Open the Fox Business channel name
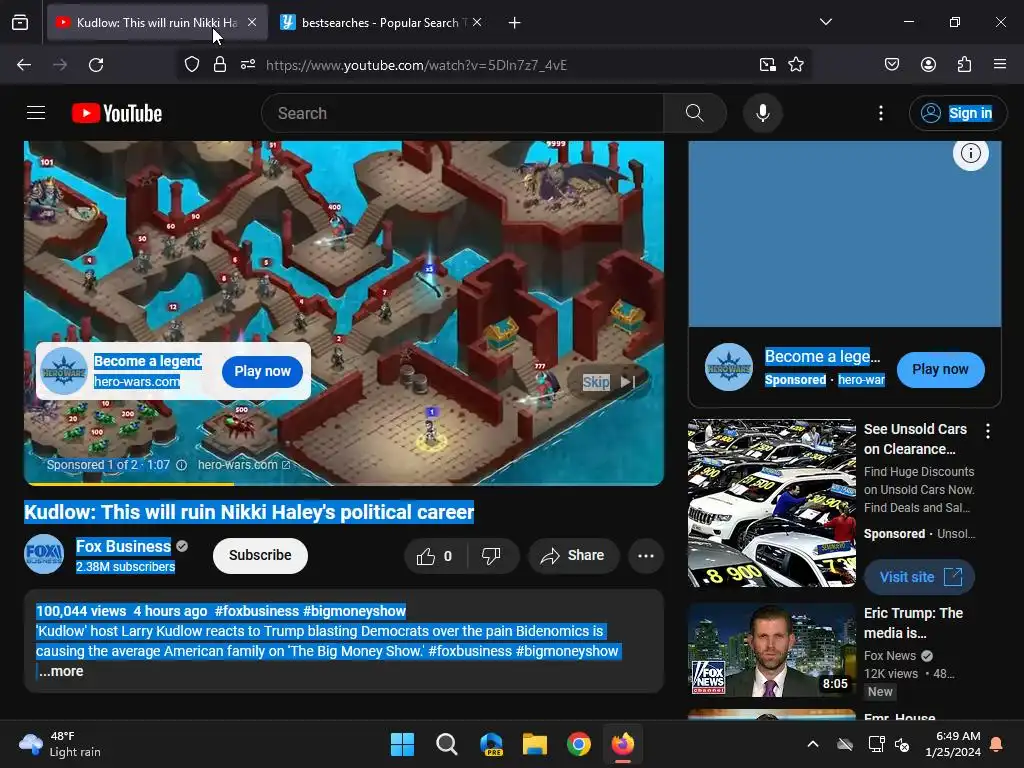The width and height of the screenshot is (1024, 768). pos(123,547)
